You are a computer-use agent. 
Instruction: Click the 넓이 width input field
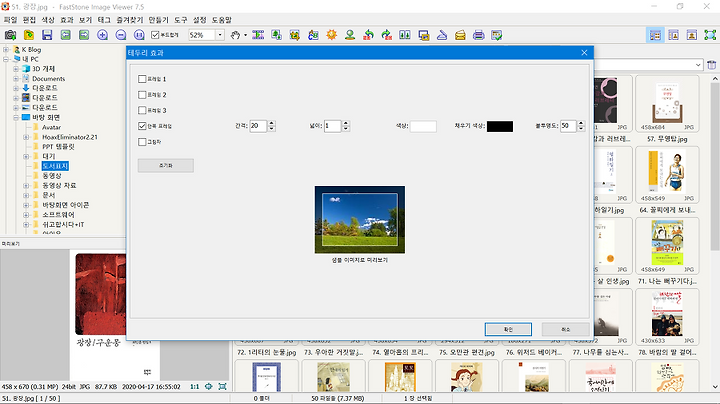(x=332, y=126)
